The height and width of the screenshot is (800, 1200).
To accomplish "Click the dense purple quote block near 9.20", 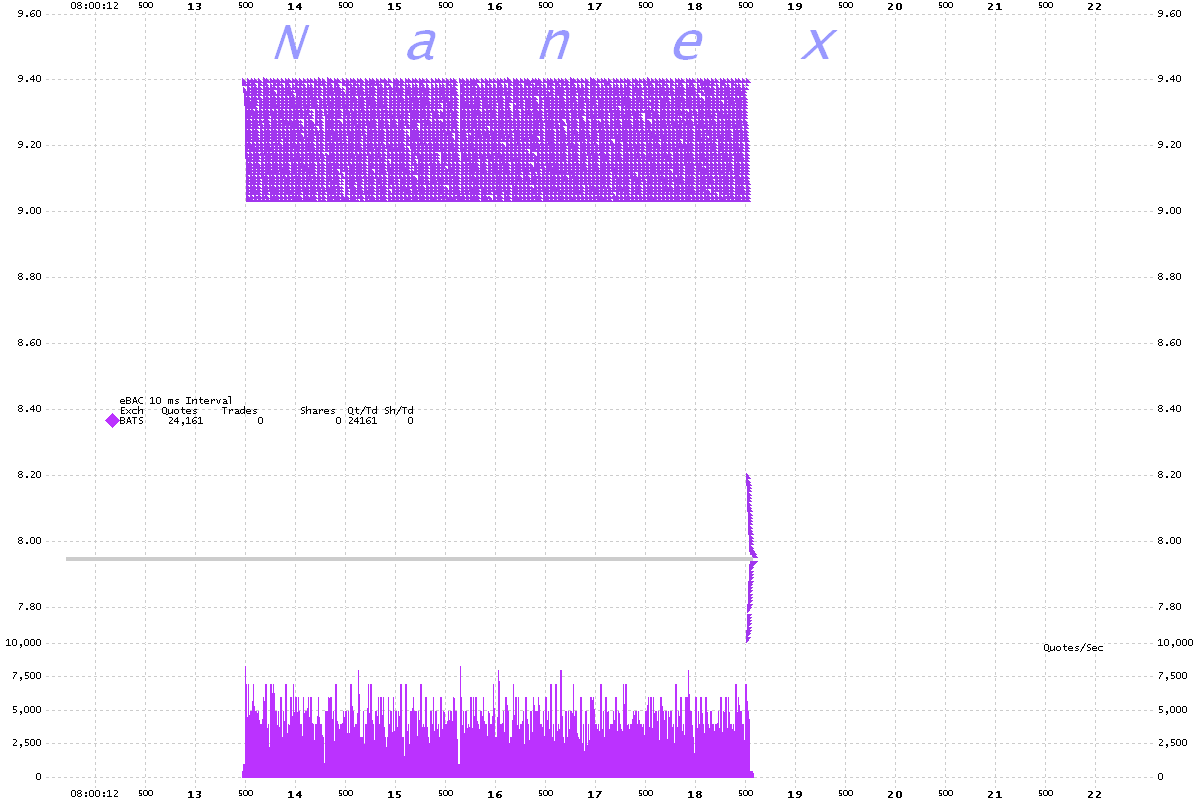I will [x=496, y=140].
